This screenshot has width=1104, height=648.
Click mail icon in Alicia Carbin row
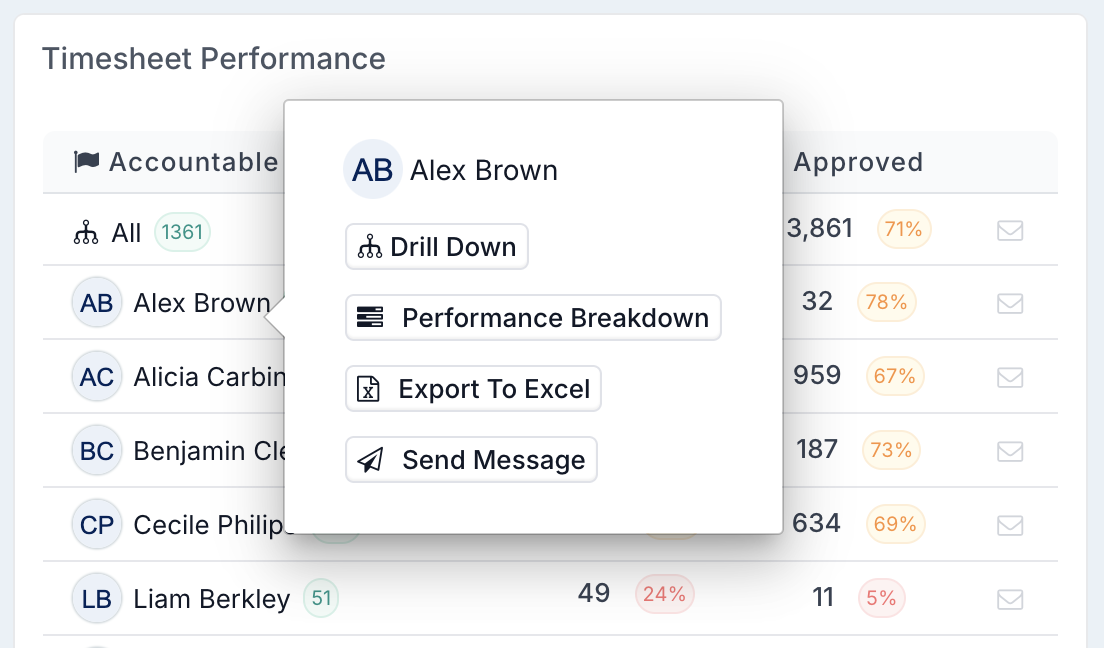tap(1010, 378)
